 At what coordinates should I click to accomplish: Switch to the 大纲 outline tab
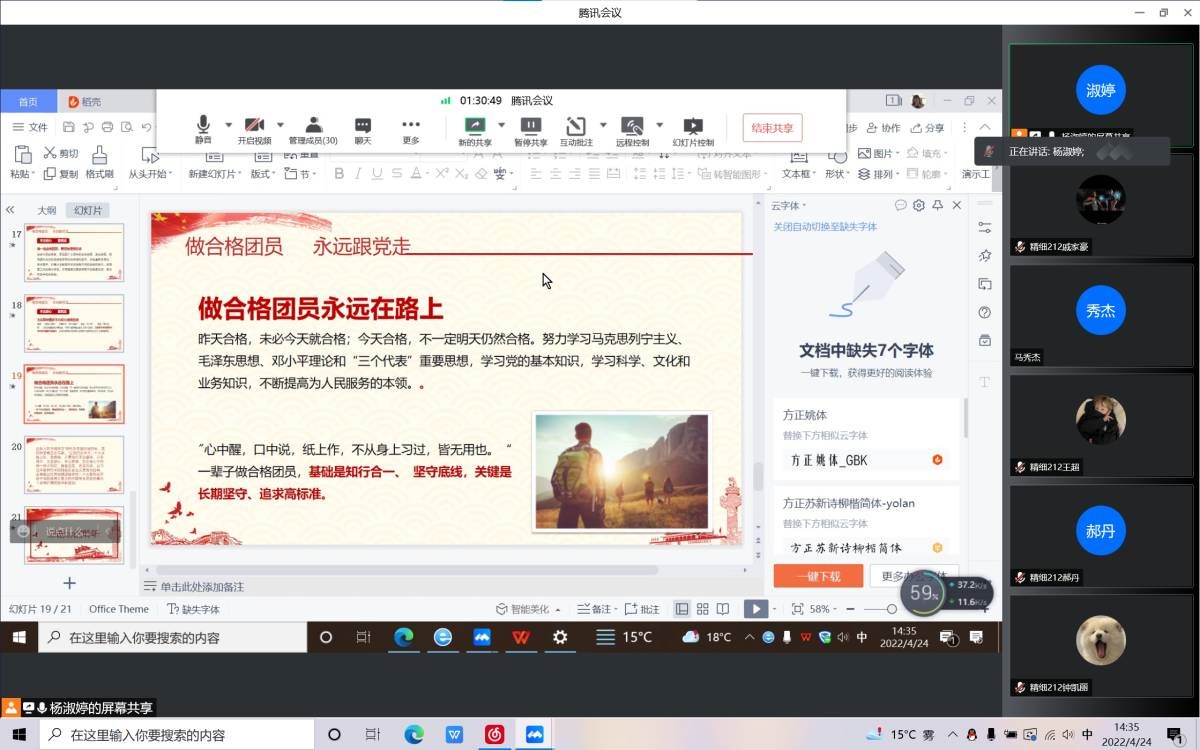[x=47, y=210]
